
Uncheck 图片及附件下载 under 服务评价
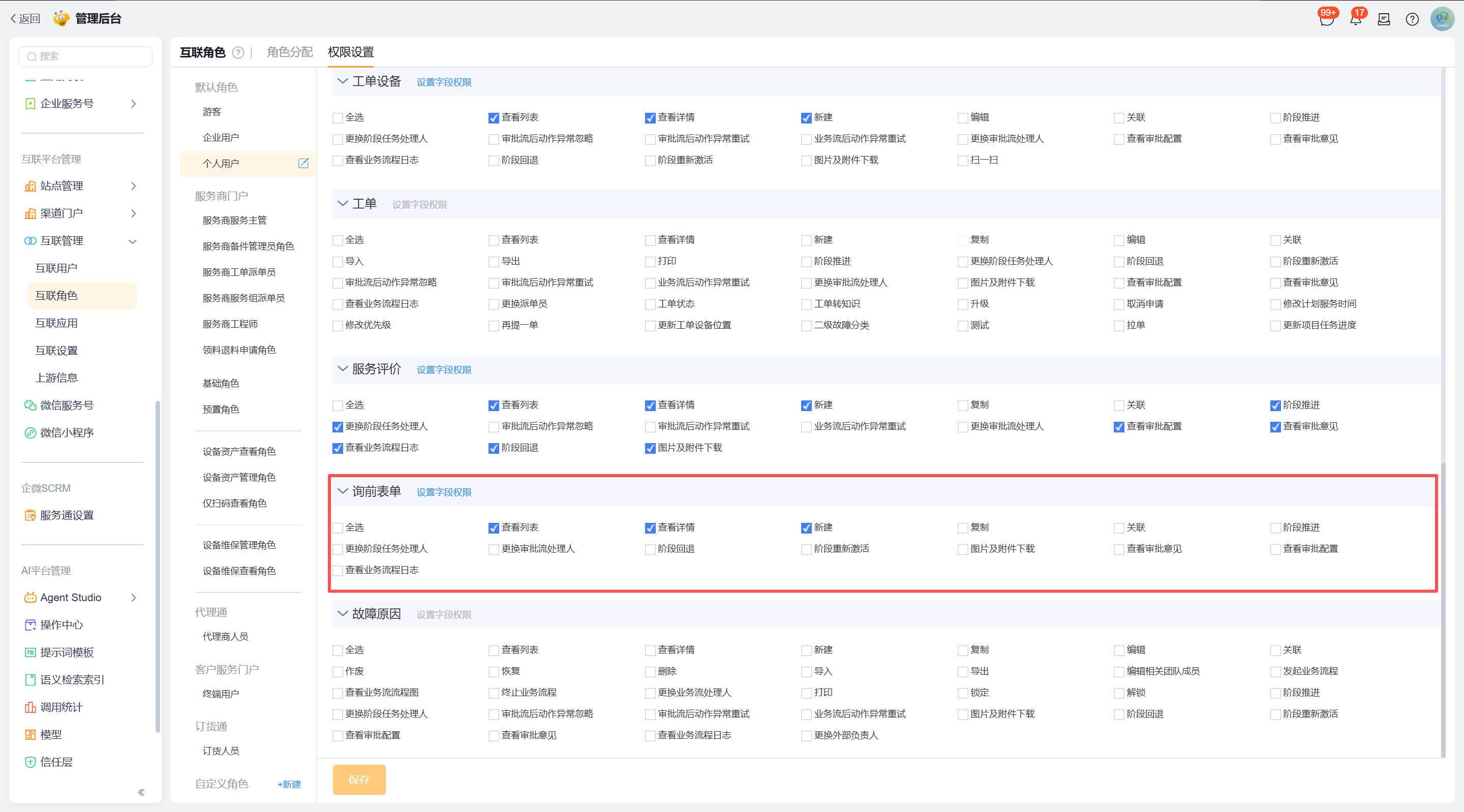coord(650,448)
